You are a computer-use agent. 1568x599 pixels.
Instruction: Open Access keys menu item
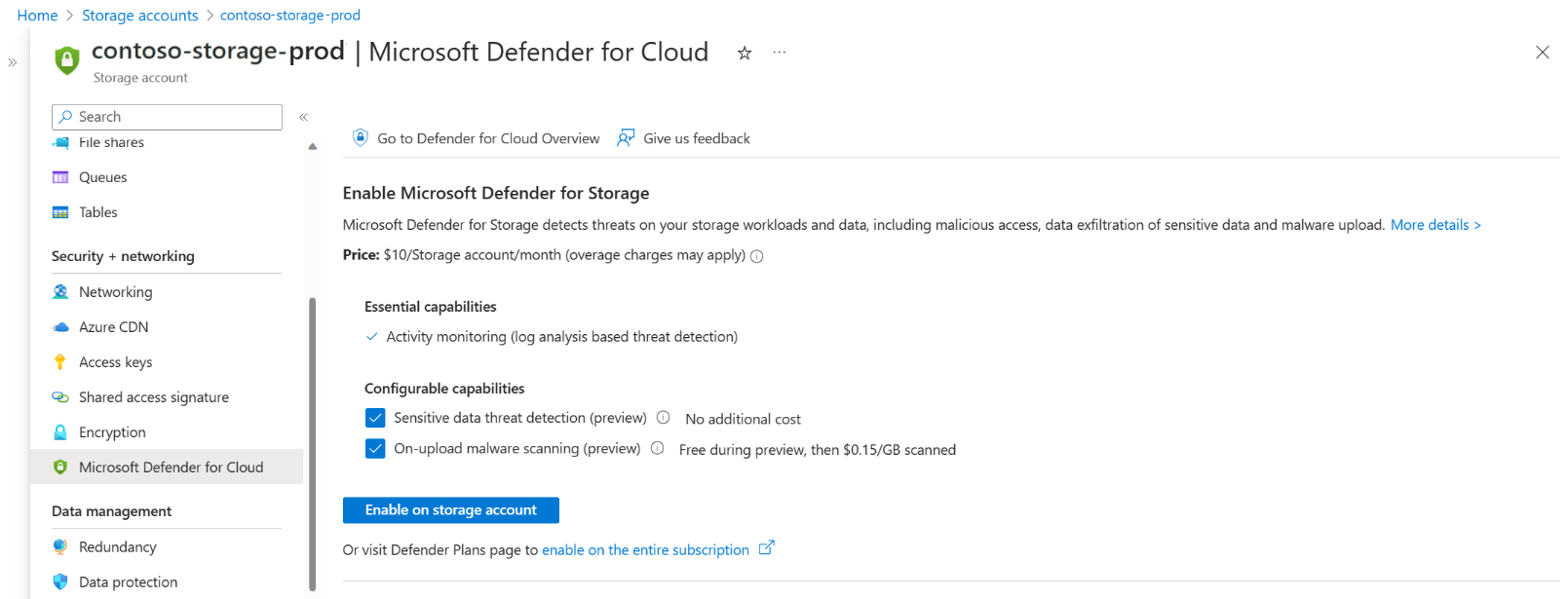tap(116, 362)
